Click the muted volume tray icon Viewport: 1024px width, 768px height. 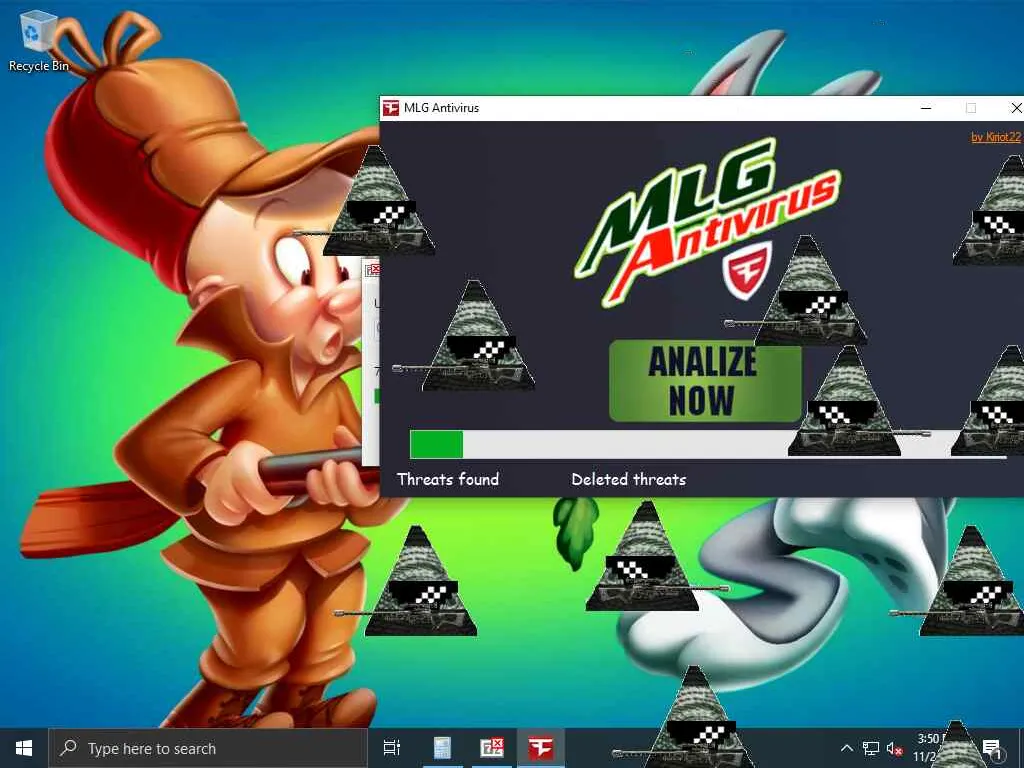point(895,748)
